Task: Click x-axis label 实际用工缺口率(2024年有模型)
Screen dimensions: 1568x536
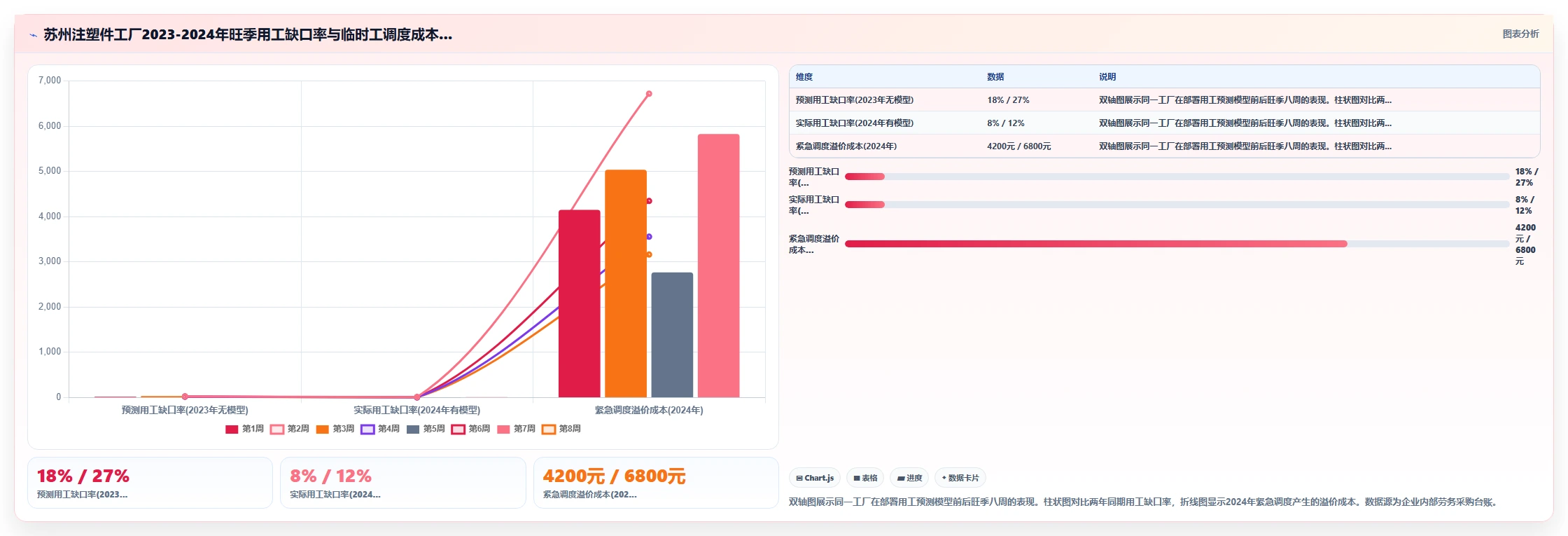Action: (416, 410)
